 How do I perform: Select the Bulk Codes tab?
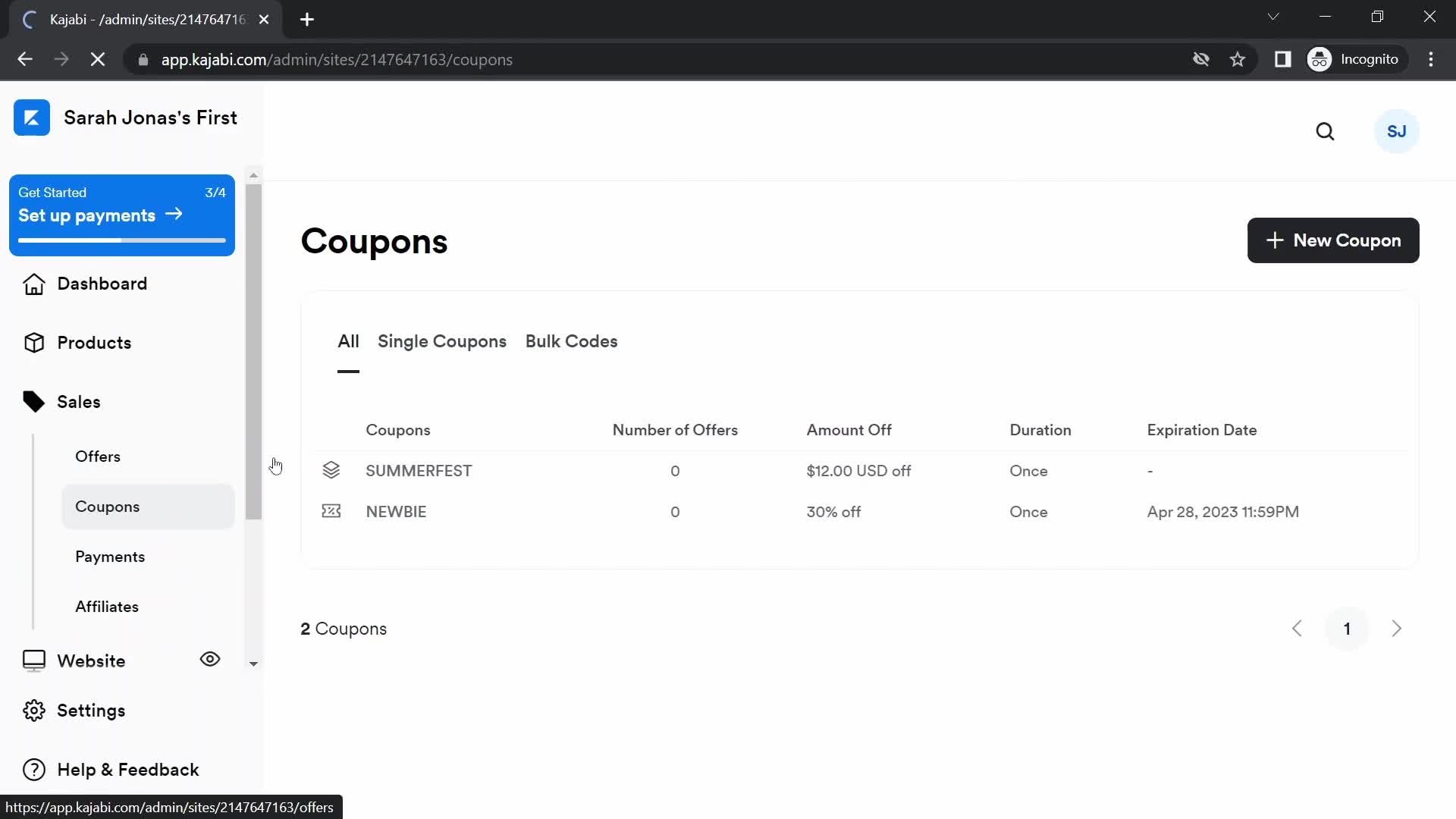coord(572,341)
